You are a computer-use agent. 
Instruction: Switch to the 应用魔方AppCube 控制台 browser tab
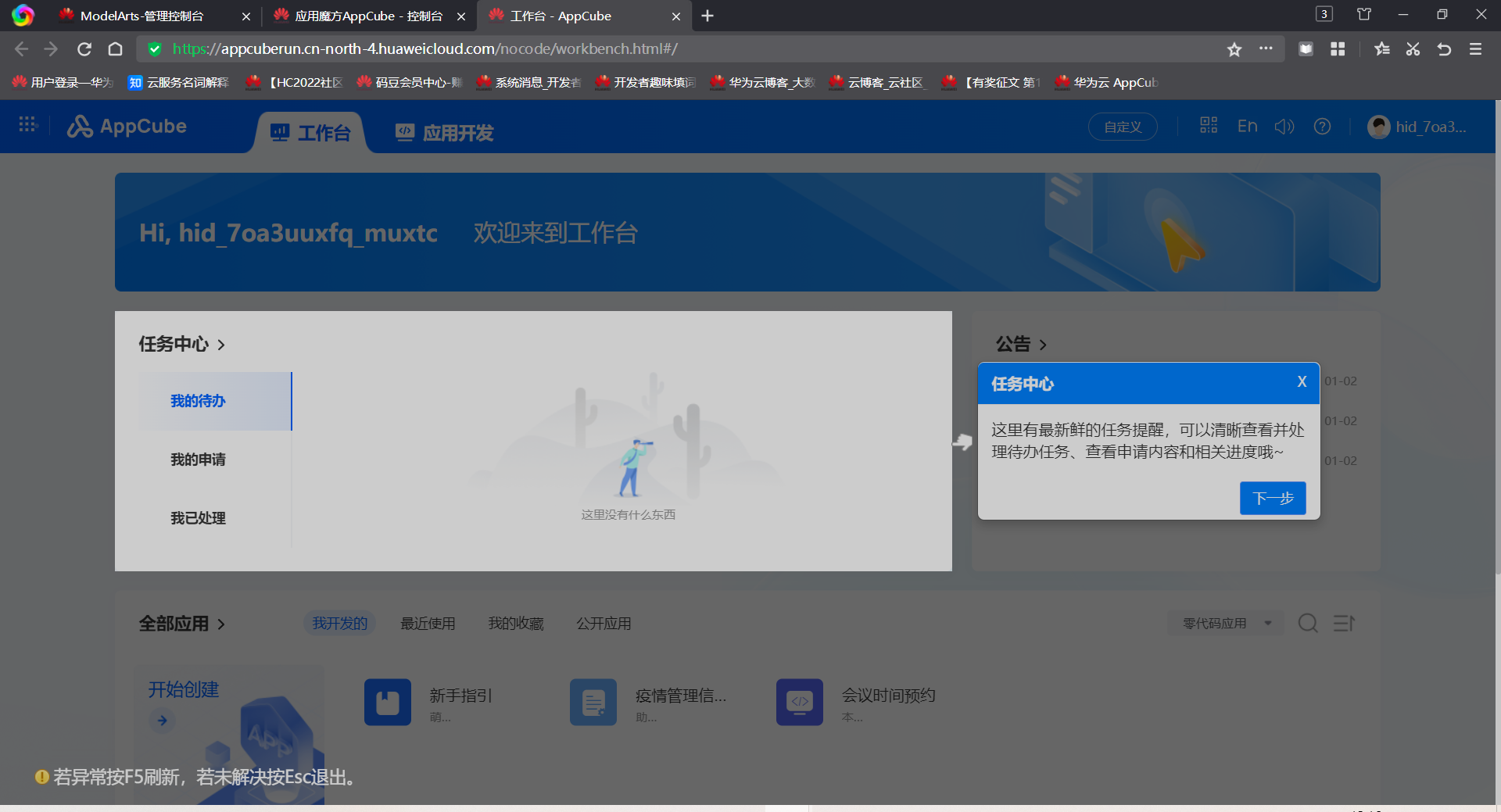tap(369, 16)
